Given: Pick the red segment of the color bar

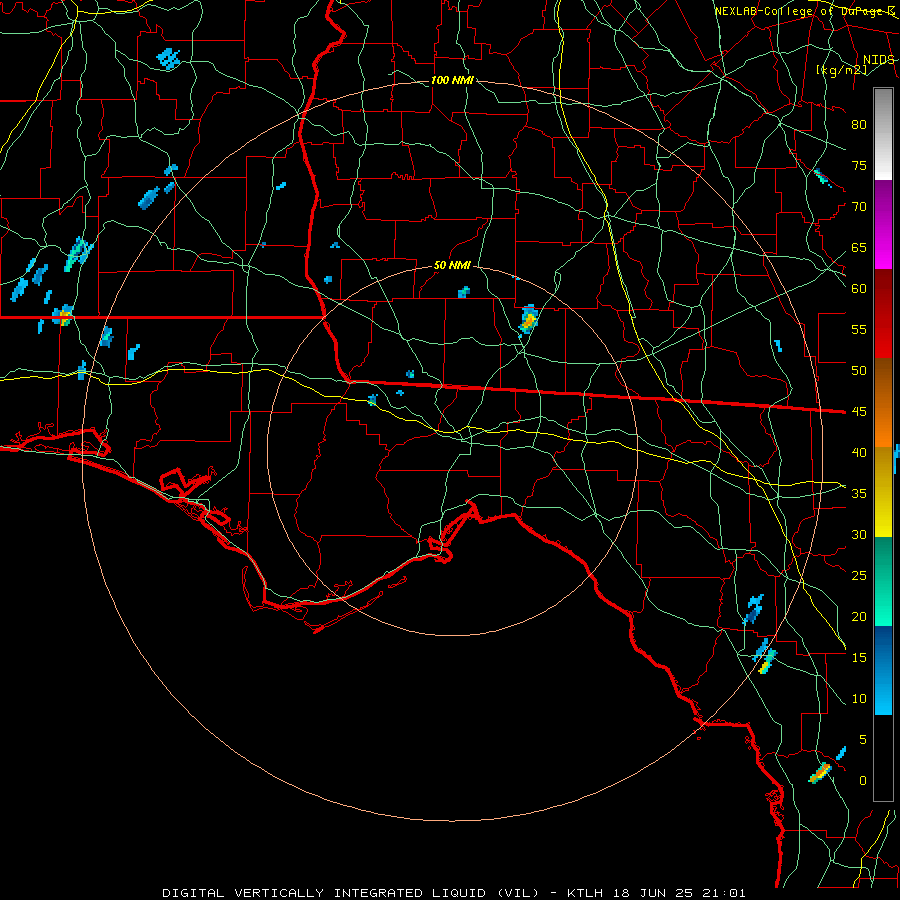Looking at the screenshot, I should 883,314.
